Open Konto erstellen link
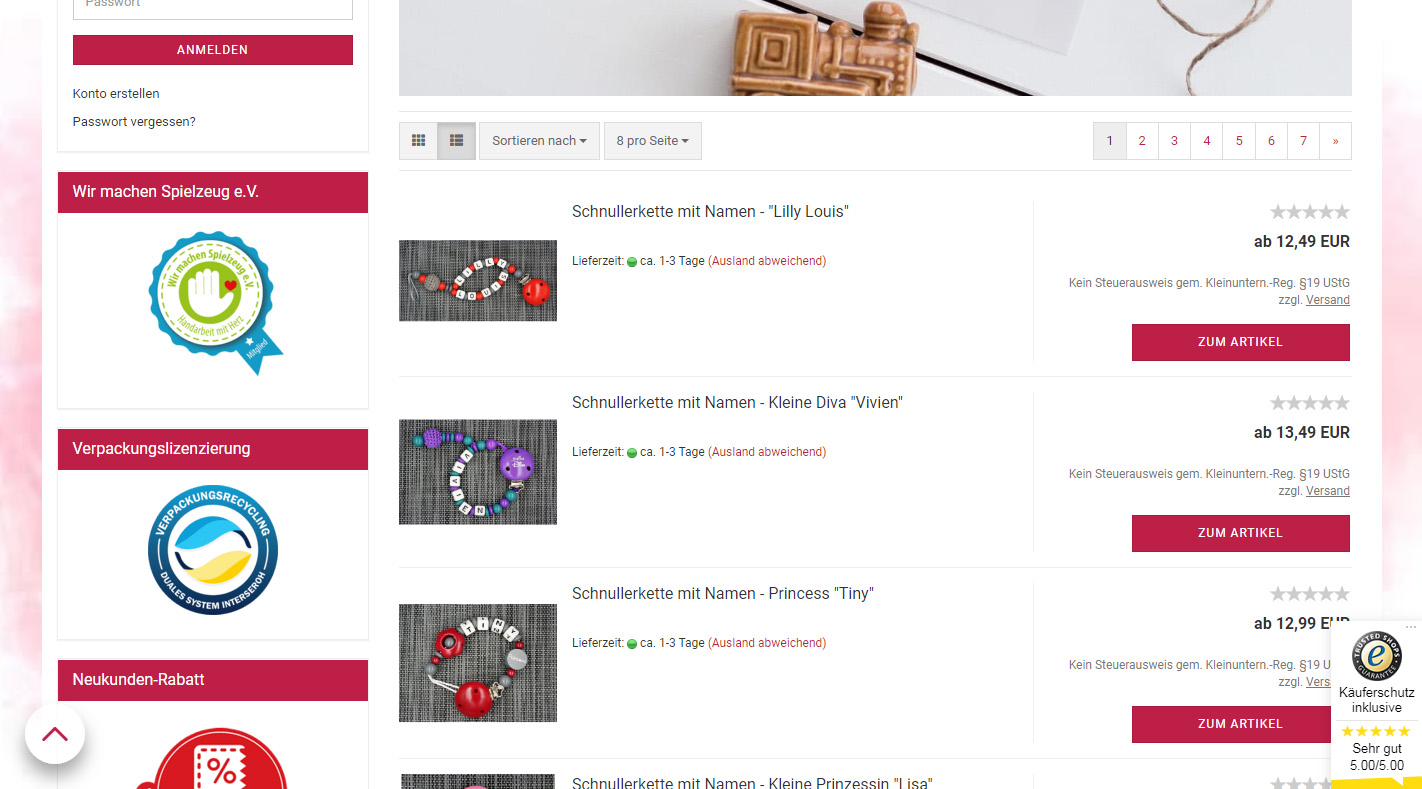Screen dimensions: 1422x789 click(x=116, y=94)
